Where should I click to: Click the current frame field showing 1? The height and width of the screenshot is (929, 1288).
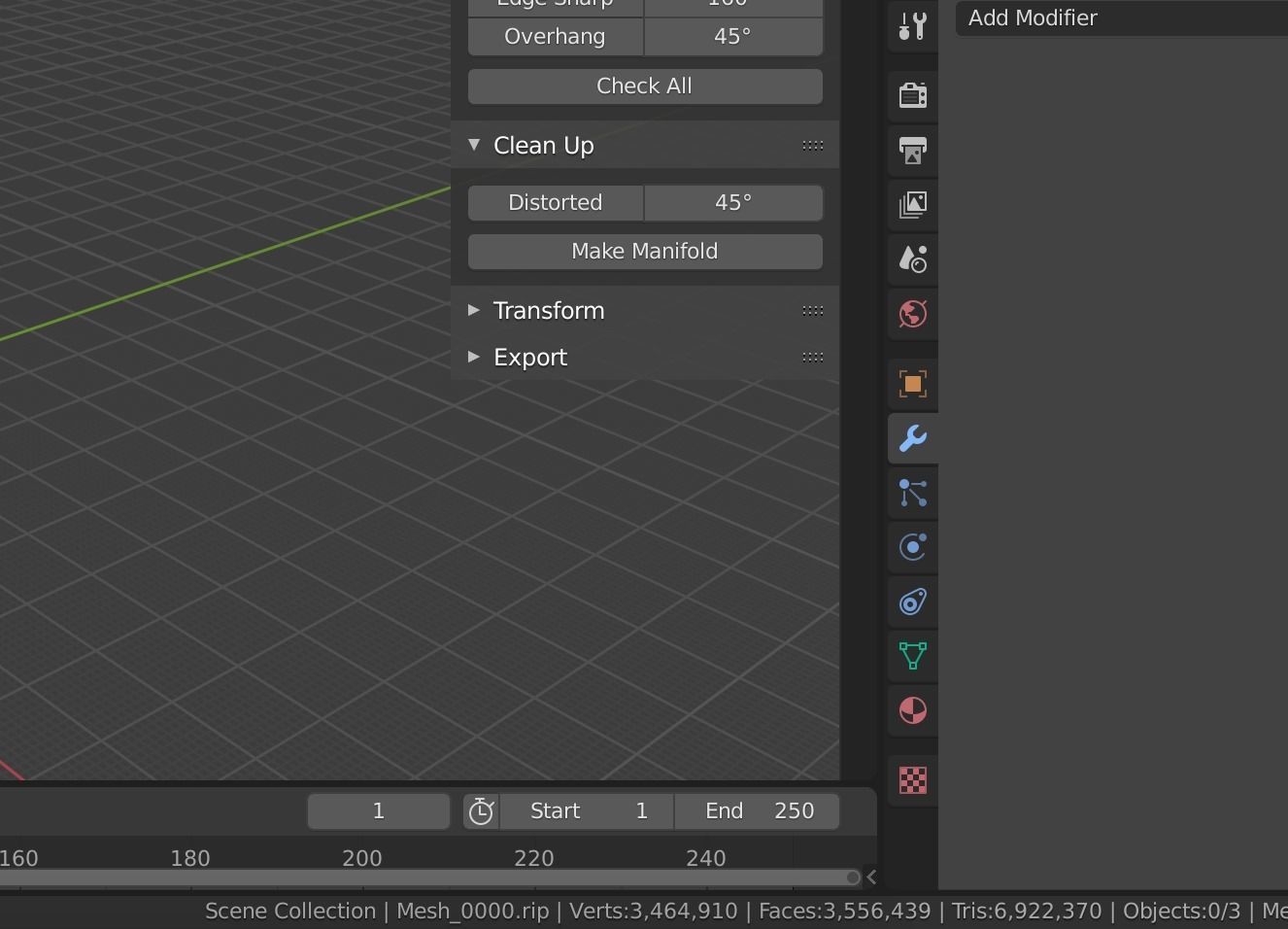pyautogui.click(x=379, y=811)
